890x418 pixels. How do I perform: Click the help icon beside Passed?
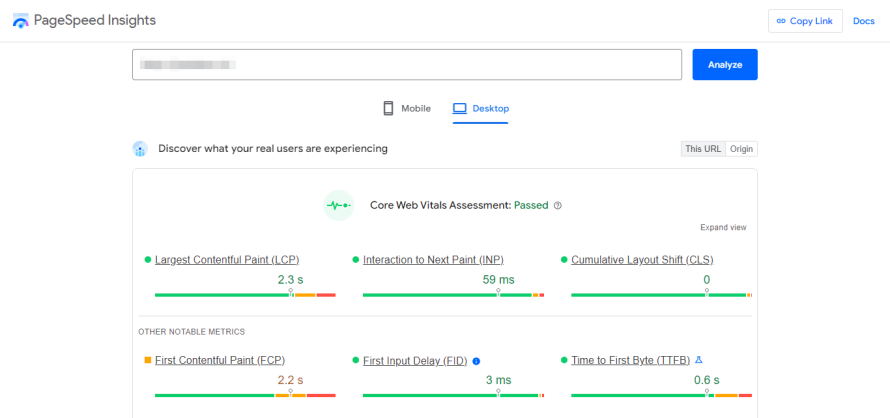point(557,206)
